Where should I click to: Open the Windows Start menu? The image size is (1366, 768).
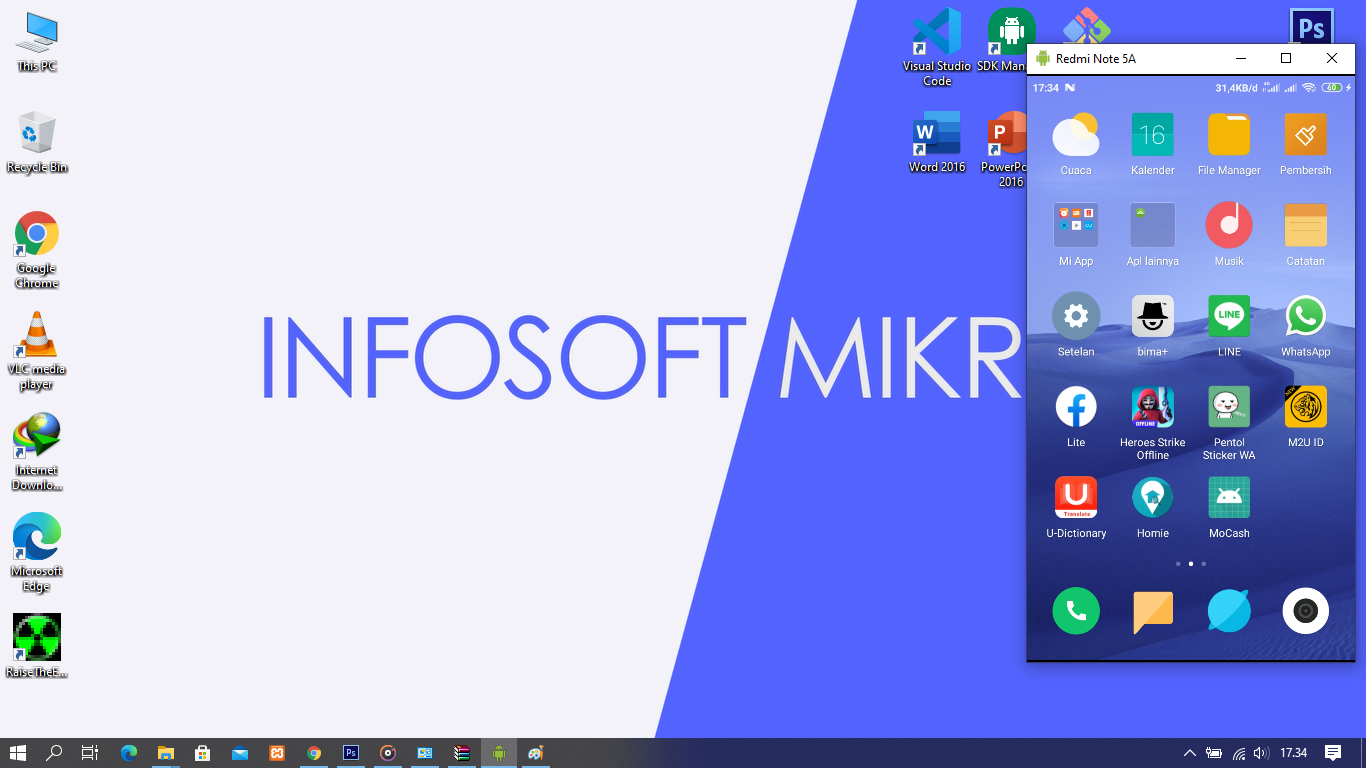coord(18,753)
